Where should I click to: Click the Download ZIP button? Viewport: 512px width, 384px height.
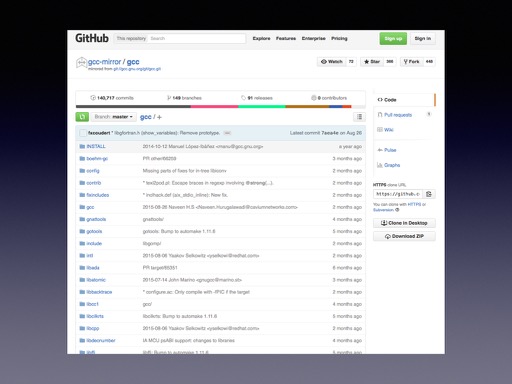(x=404, y=236)
